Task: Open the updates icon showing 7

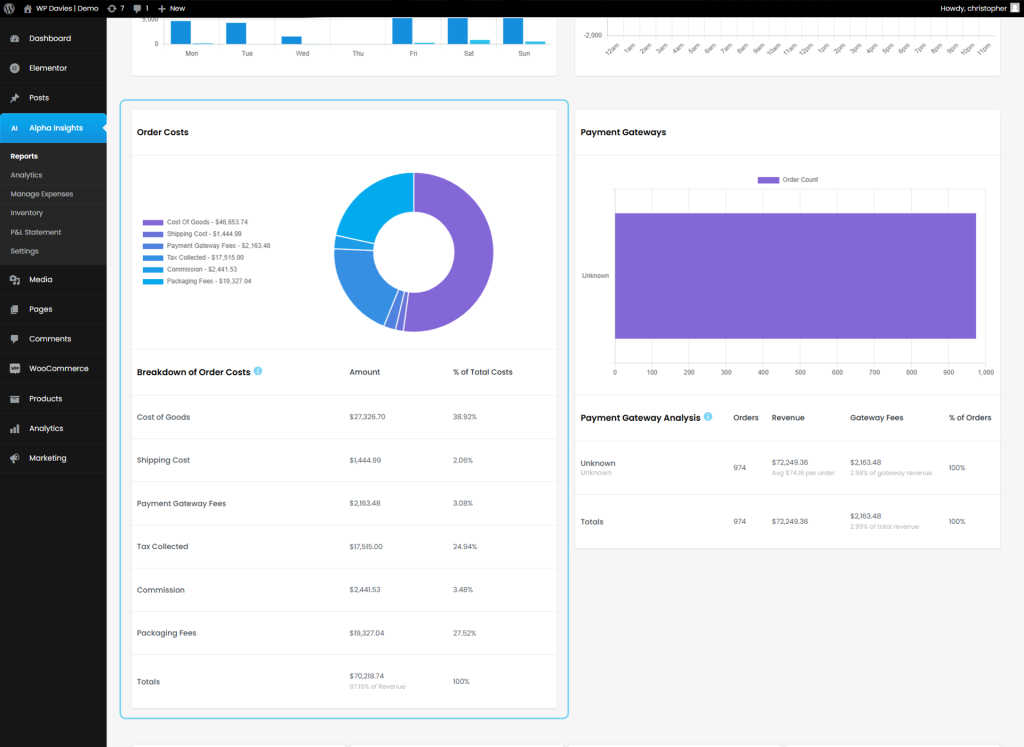Action: point(115,8)
